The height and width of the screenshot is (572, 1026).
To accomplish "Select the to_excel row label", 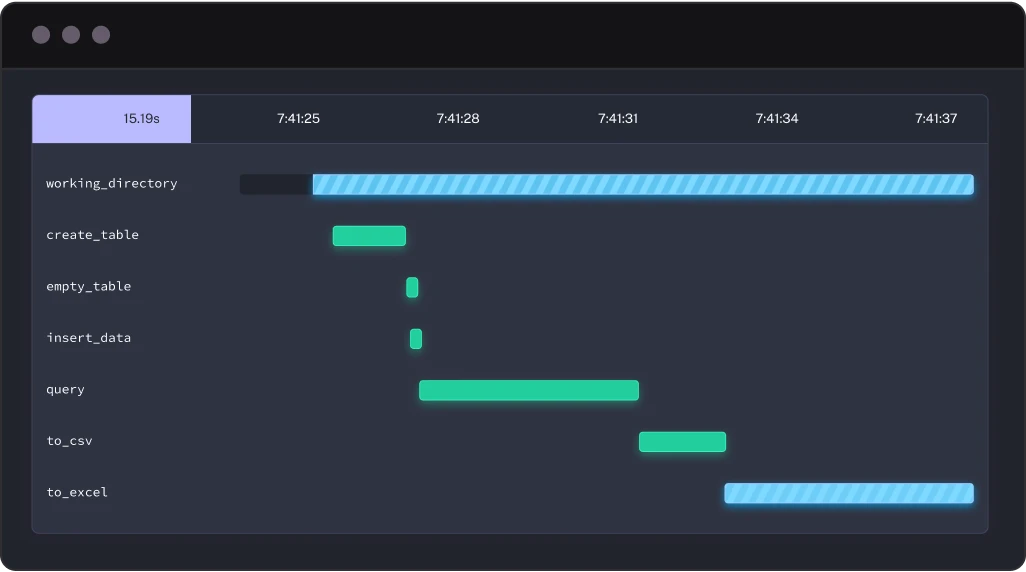I will tap(77, 492).
